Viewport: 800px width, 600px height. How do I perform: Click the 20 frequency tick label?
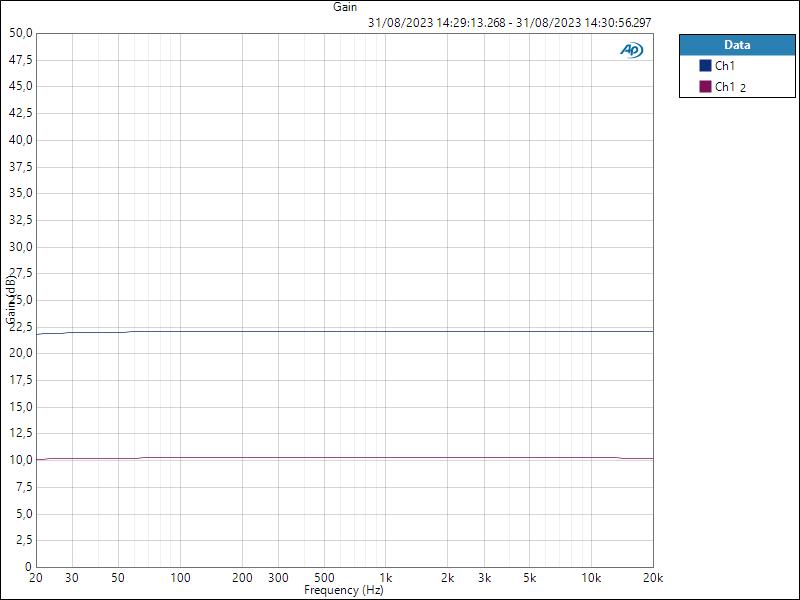point(36,578)
